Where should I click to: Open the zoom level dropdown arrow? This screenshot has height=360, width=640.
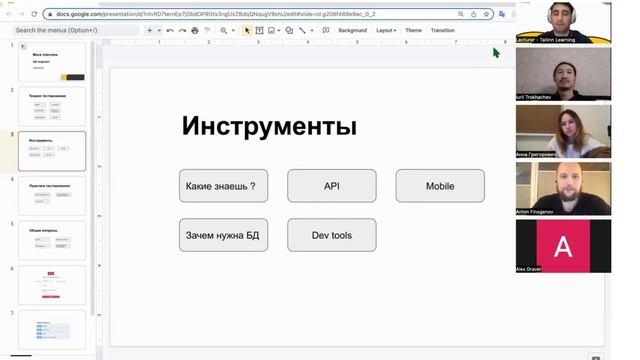[x=233, y=30]
